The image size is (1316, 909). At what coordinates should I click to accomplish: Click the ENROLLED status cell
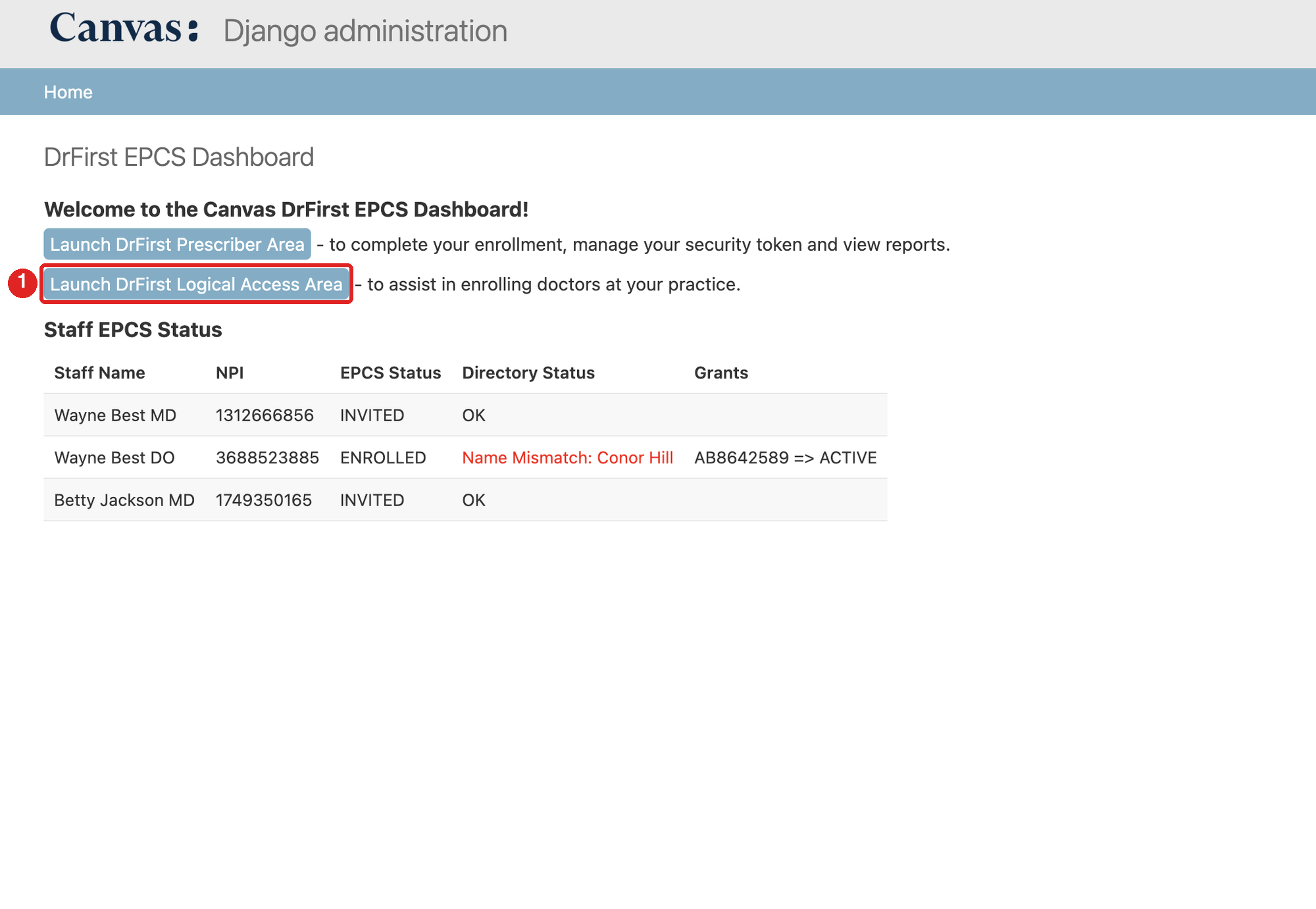pyautogui.click(x=383, y=457)
